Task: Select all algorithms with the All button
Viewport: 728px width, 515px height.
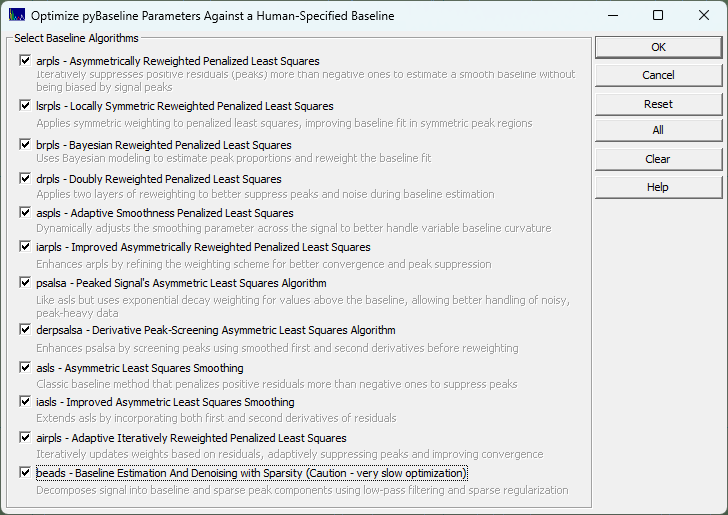Action: point(658,130)
